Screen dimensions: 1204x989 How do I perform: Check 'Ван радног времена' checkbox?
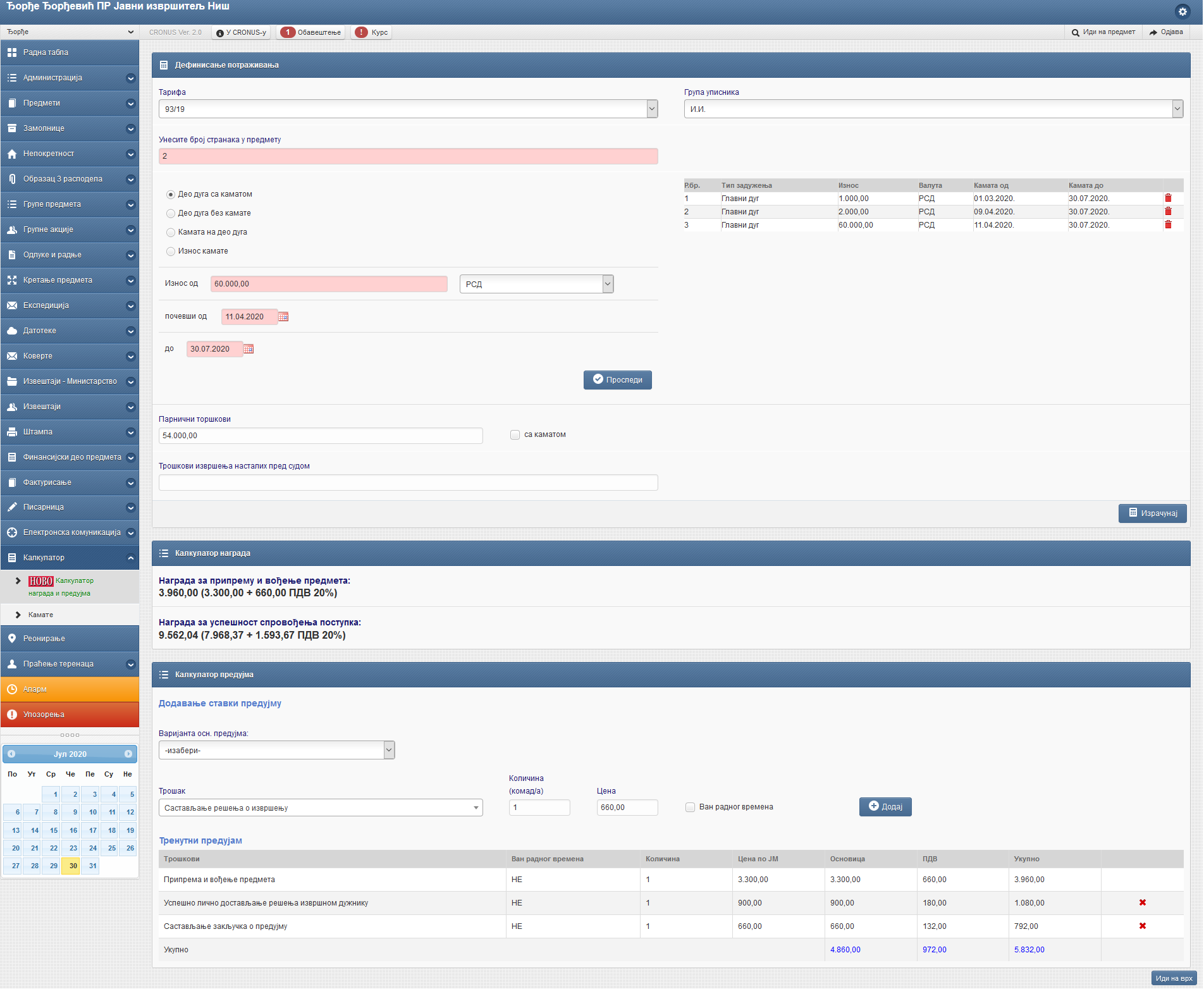tap(690, 808)
